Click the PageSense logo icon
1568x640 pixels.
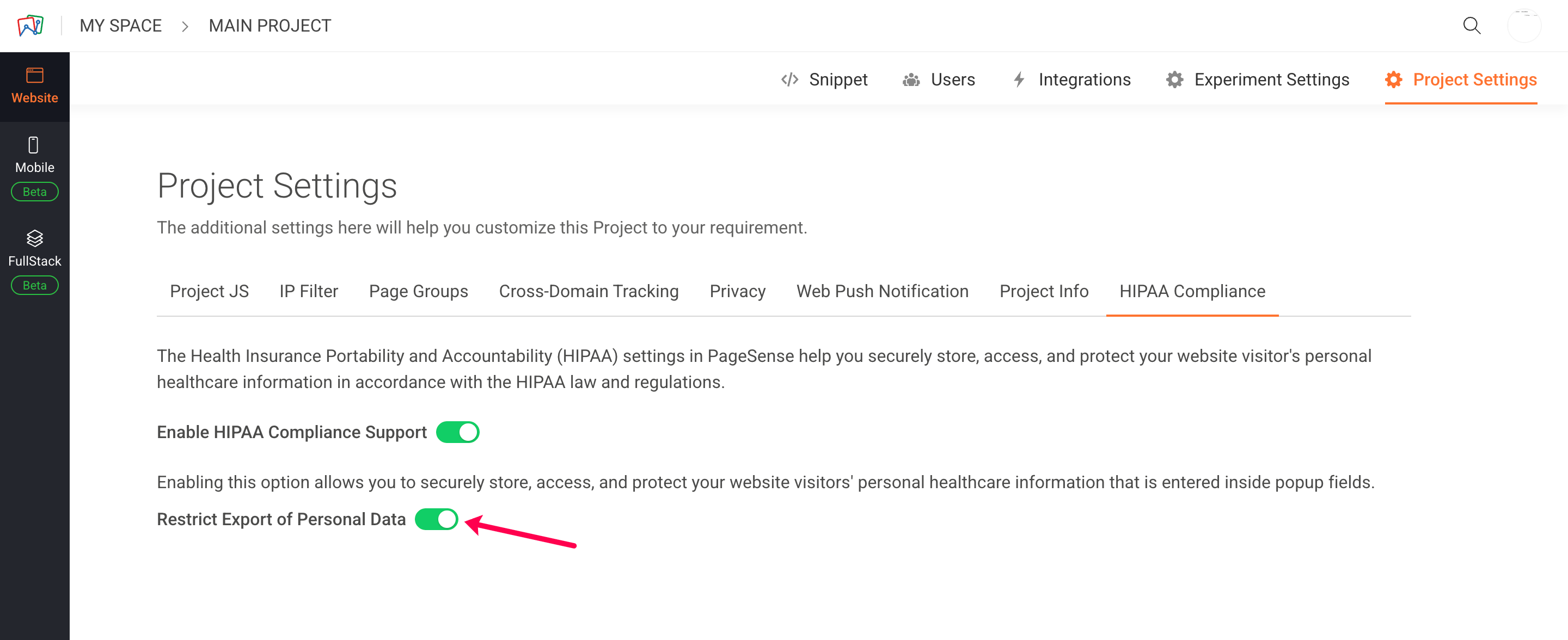click(30, 26)
